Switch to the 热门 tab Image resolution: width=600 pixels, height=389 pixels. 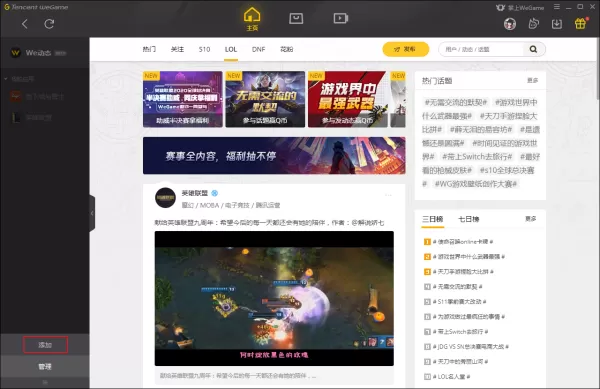pyautogui.click(x=149, y=49)
